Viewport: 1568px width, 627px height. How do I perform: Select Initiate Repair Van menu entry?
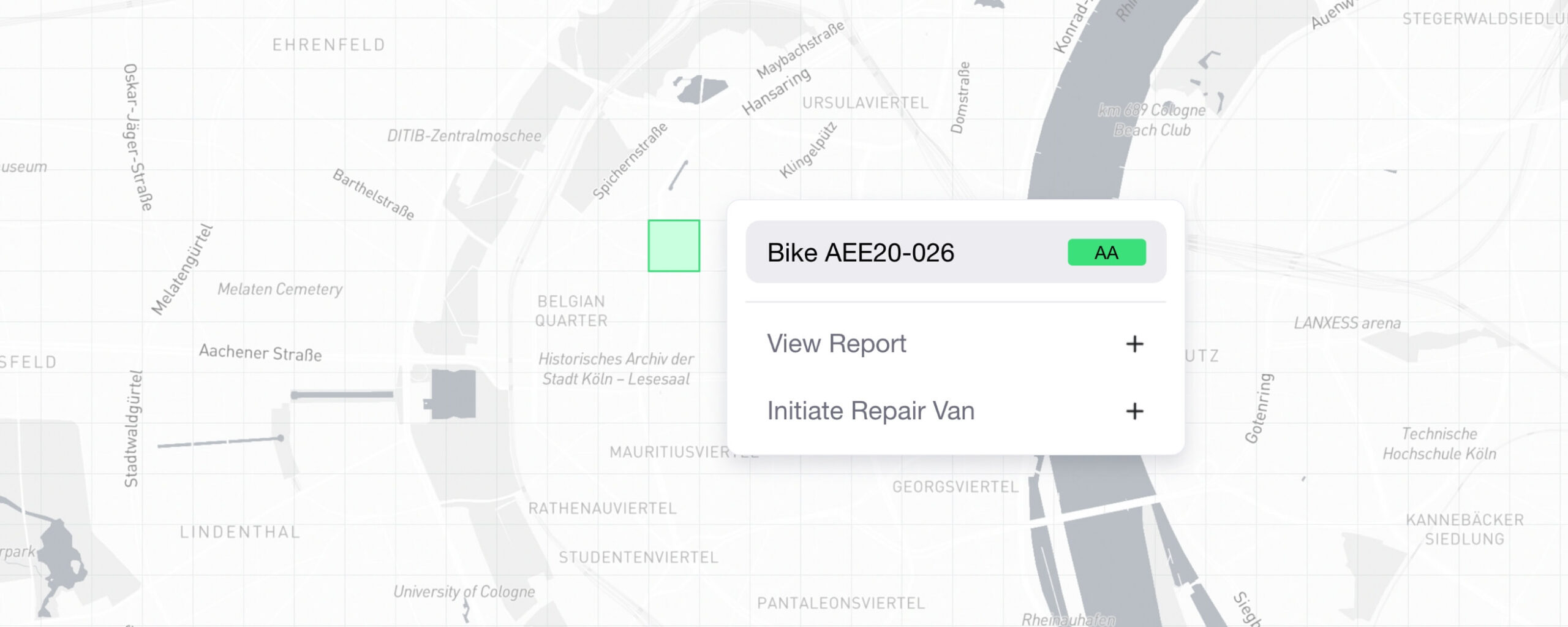(870, 411)
